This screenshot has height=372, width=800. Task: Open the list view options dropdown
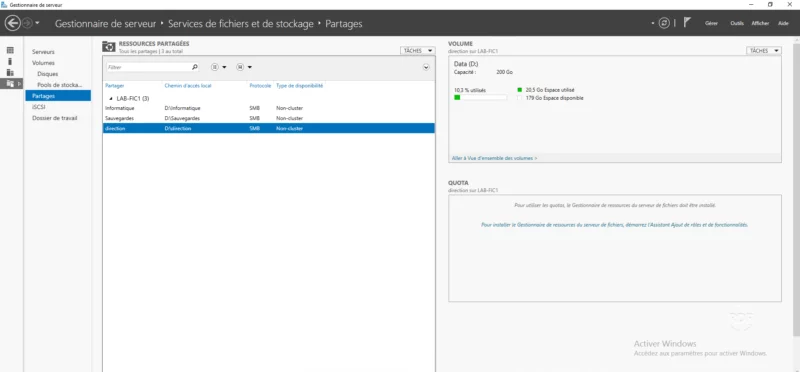click(x=218, y=67)
